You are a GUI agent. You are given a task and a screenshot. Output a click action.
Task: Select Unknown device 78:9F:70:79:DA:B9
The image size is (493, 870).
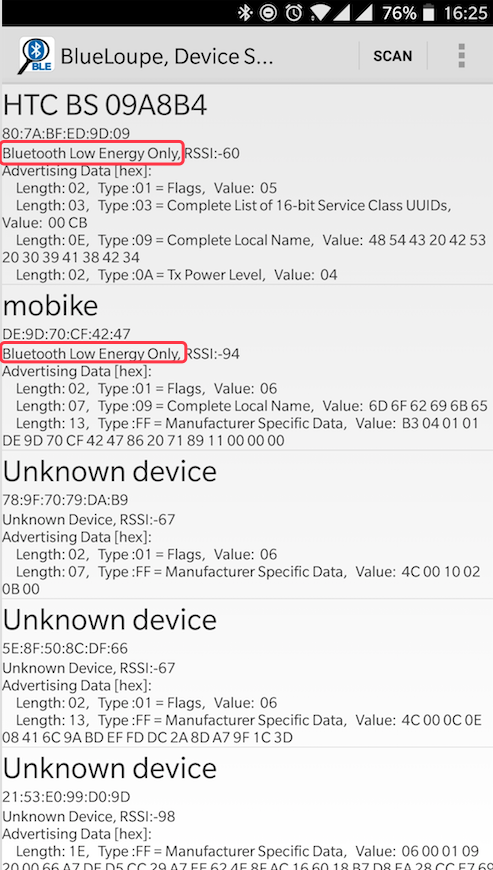coord(246,524)
